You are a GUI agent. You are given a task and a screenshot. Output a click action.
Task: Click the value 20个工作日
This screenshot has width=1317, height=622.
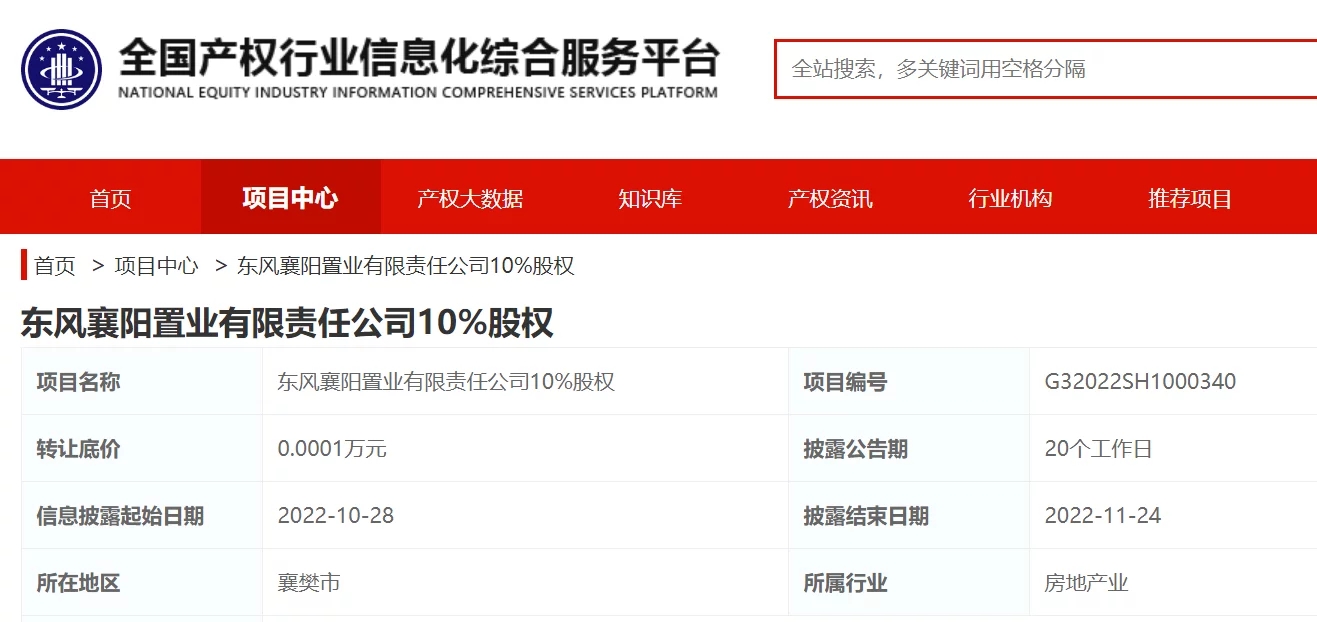[x=1098, y=449]
